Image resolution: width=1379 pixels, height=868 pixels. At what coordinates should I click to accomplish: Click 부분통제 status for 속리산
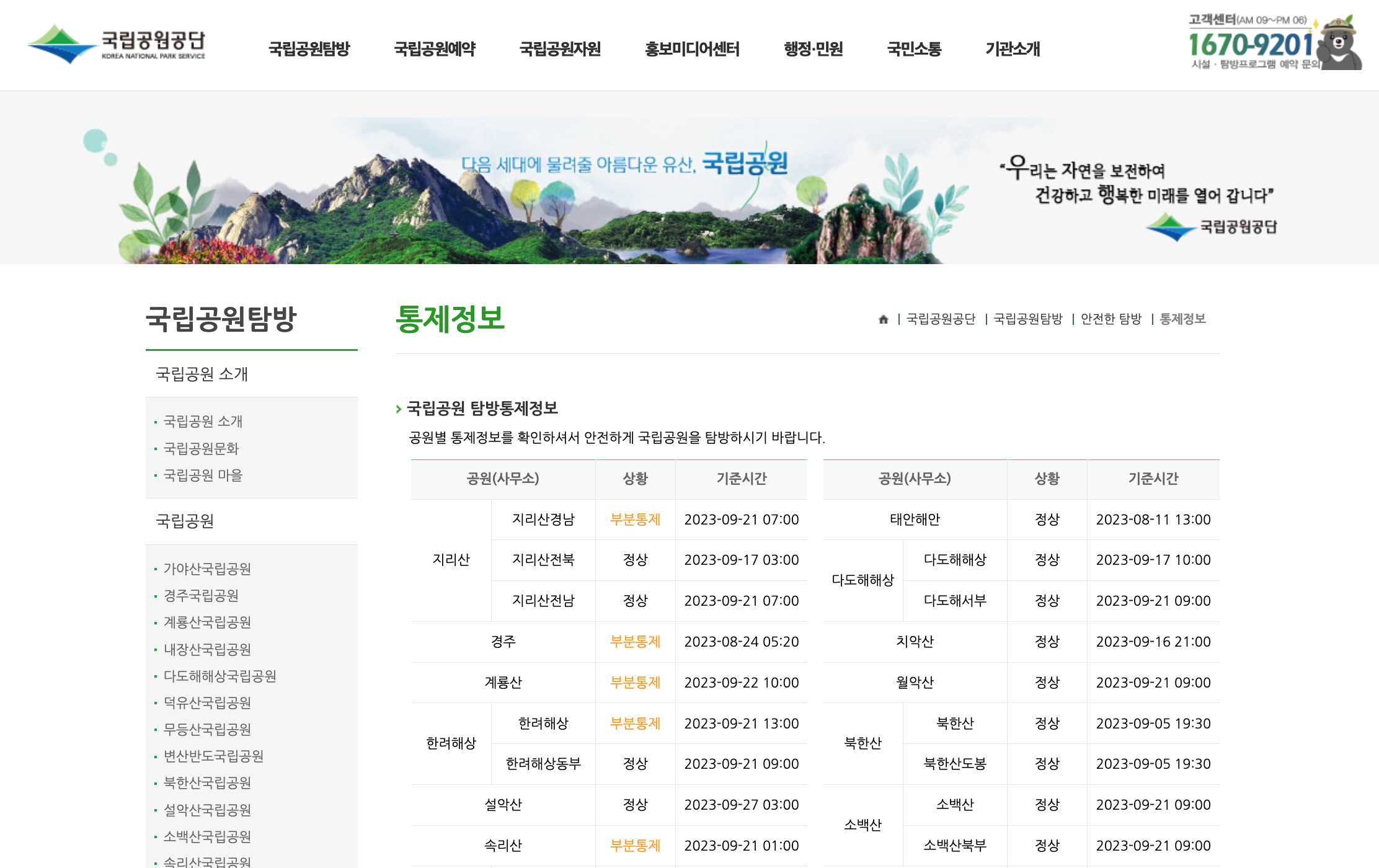pos(635,846)
